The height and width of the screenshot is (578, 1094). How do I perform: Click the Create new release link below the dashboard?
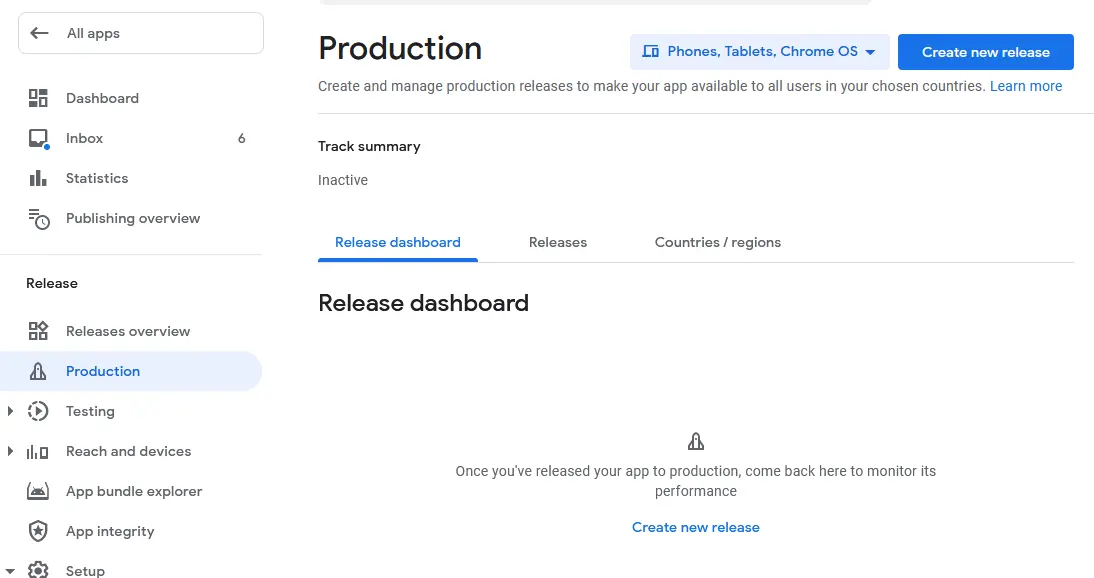click(695, 527)
